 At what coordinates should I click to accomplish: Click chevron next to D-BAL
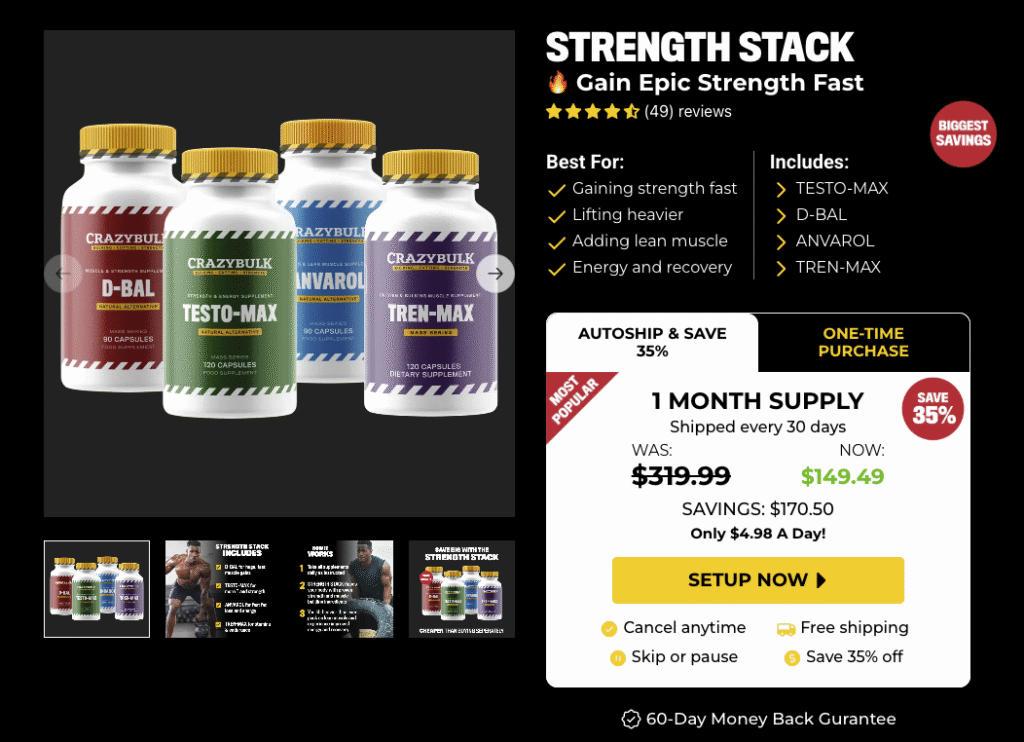pos(780,216)
